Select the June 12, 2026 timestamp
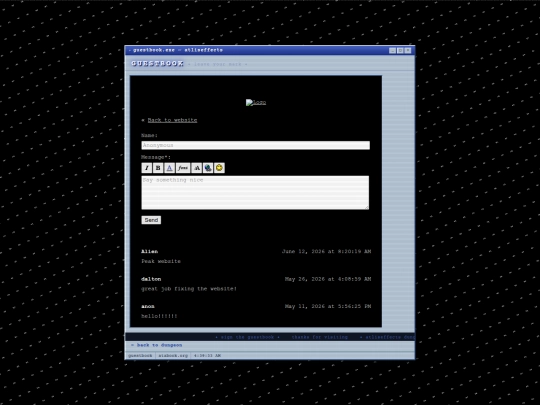Screen dimensions: 540x405 tap(326, 251)
